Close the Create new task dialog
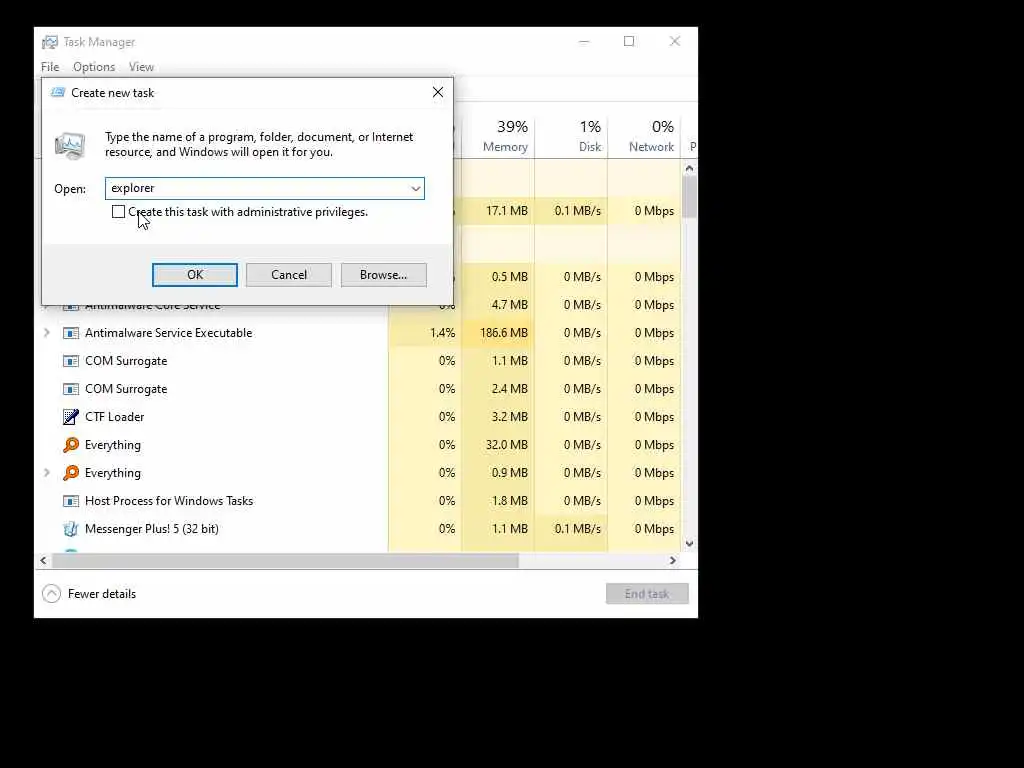The width and height of the screenshot is (1024, 768). [438, 93]
